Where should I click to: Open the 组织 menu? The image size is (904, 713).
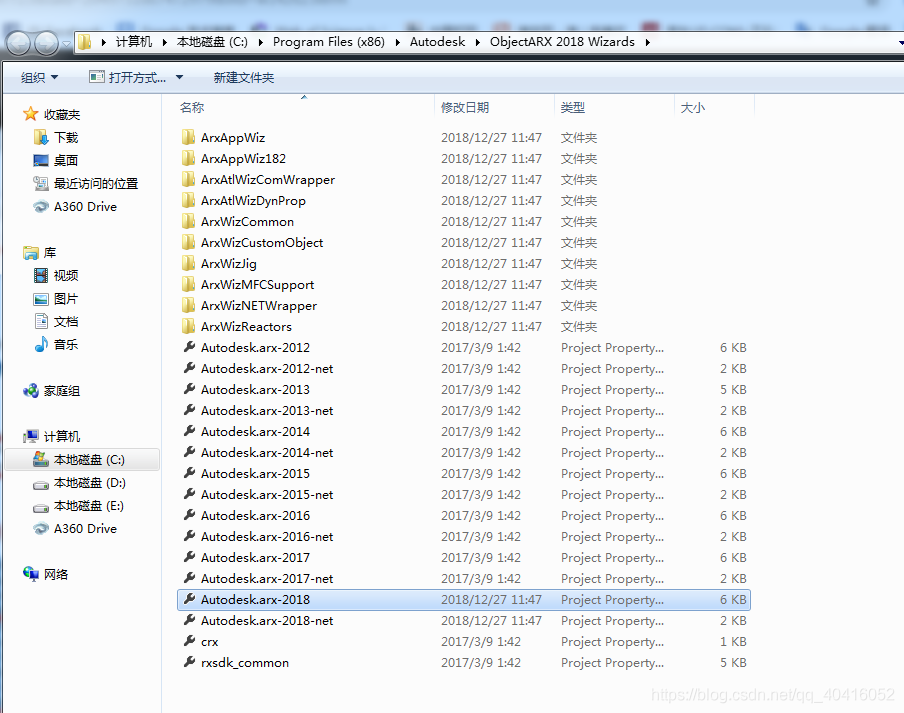39,77
